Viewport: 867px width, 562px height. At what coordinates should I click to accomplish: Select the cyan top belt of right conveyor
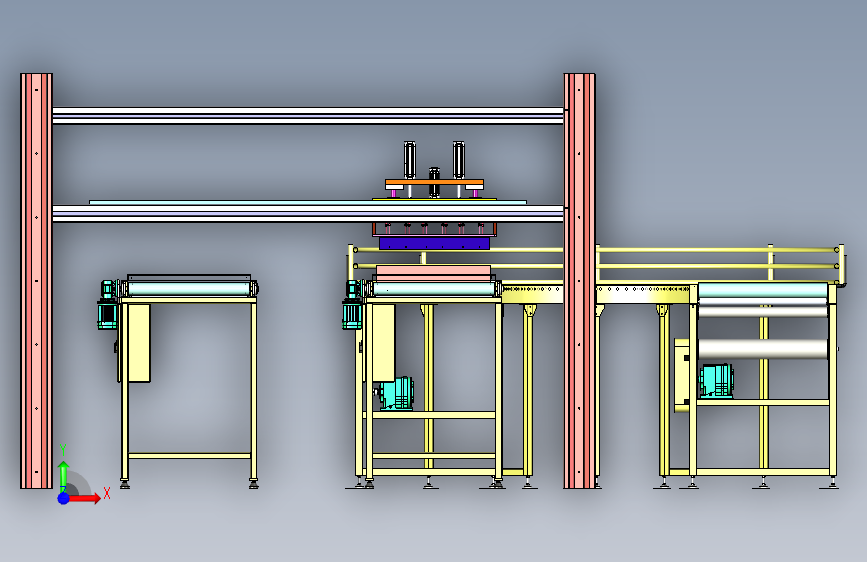(x=762, y=290)
